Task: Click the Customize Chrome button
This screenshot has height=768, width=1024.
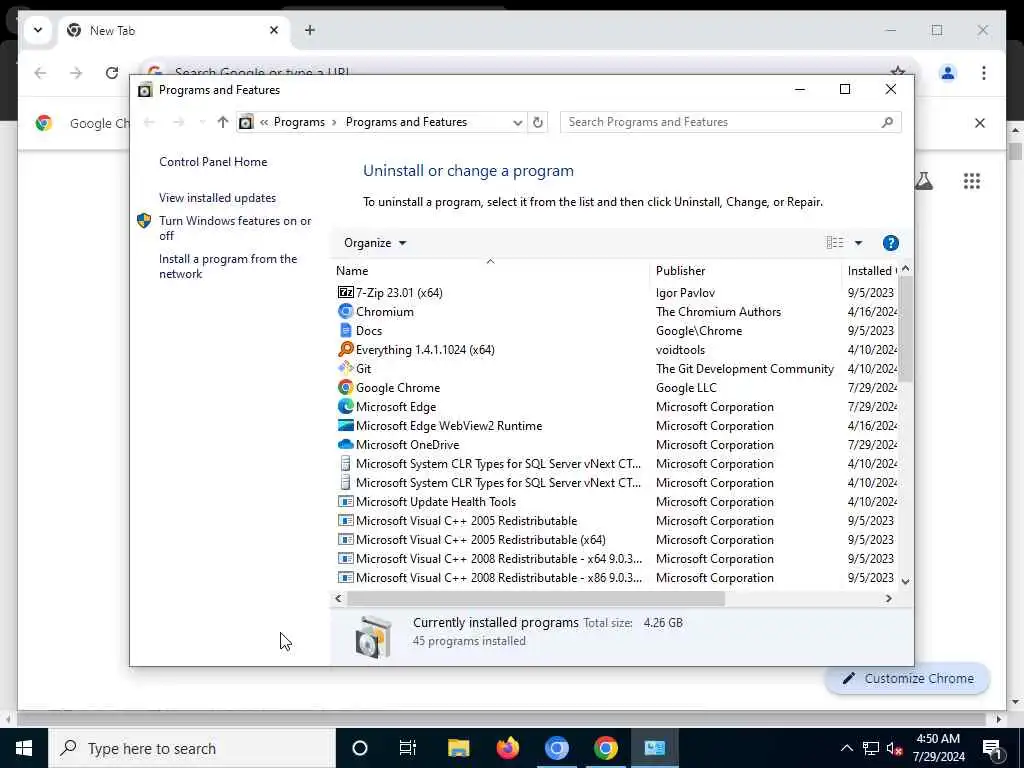Action: point(908,679)
